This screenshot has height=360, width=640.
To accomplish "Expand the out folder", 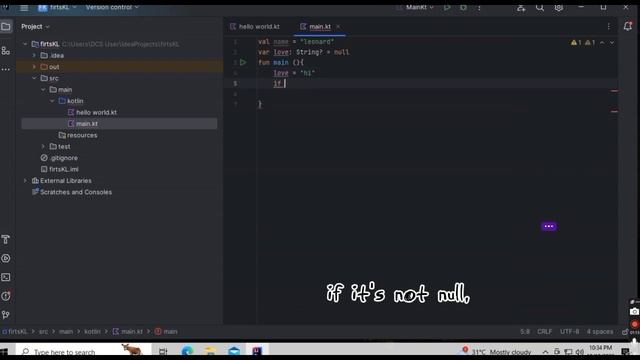I will point(34,67).
